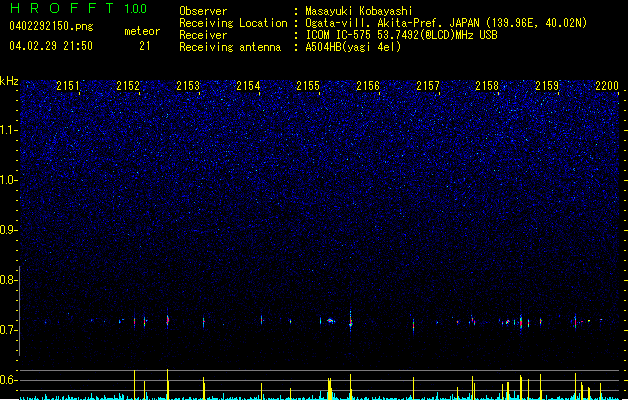Click the timestamp 04.02.29 21:50
Image resolution: width=629 pixels, height=400 pixels.
(x=51, y=46)
